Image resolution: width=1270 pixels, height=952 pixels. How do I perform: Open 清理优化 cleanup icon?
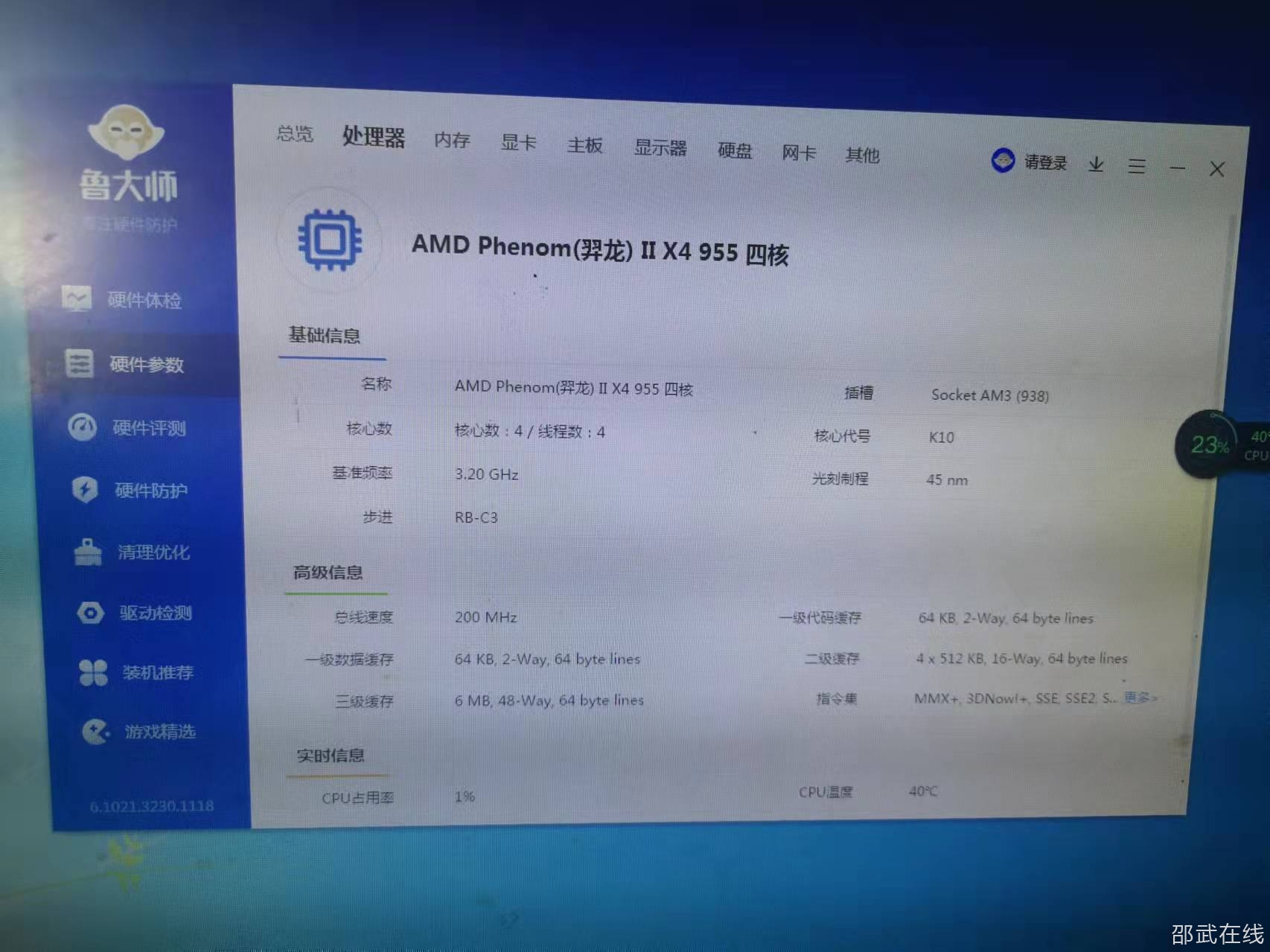click(x=88, y=552)
